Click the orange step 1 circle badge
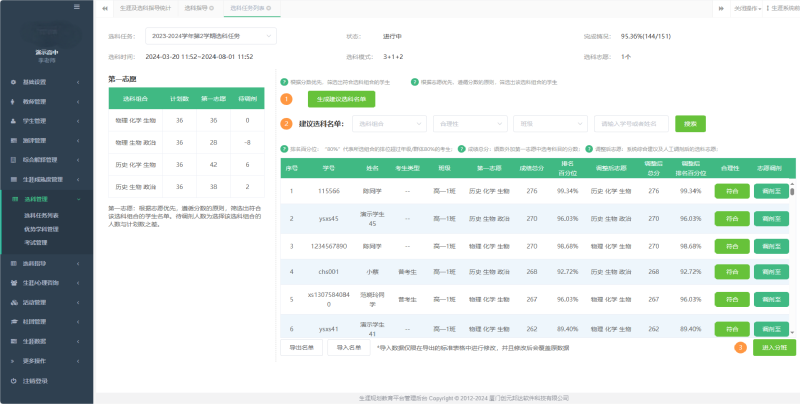Screen dimensions: 800x404 coord(287,99)
